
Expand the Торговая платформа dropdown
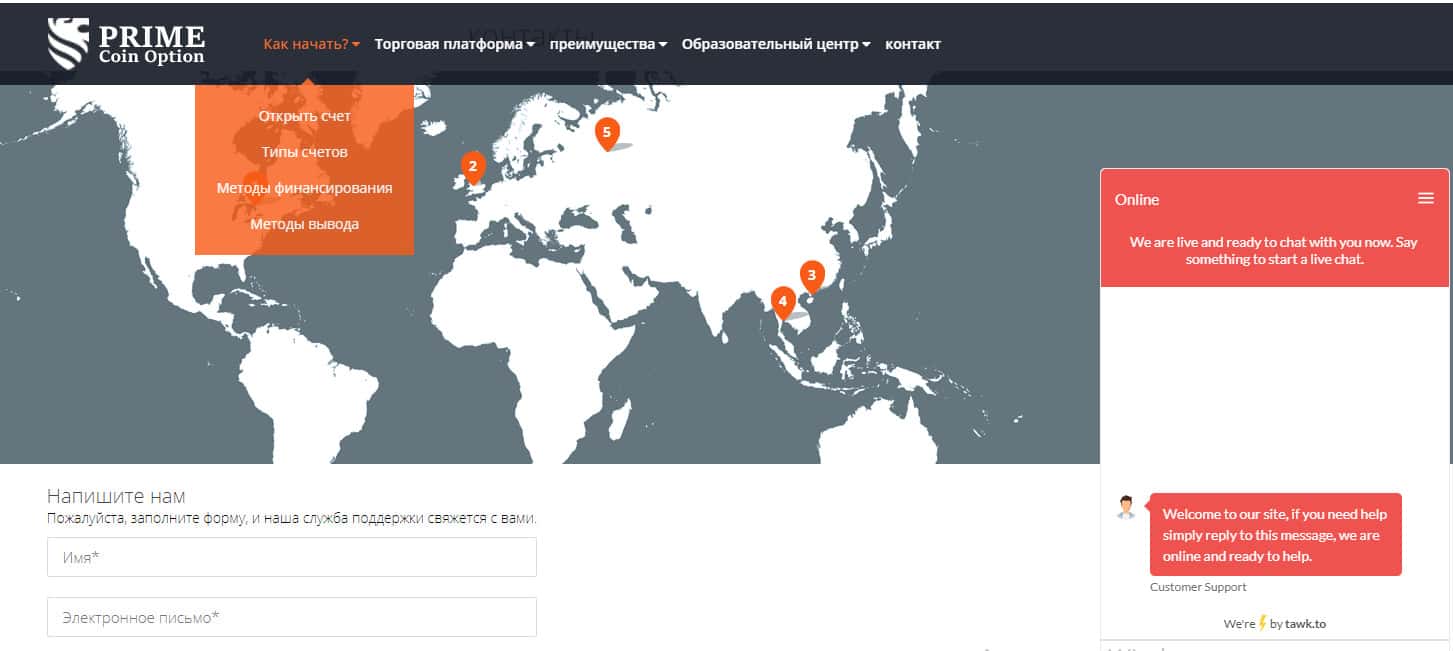pyautogui.click(x=454, y=44)
